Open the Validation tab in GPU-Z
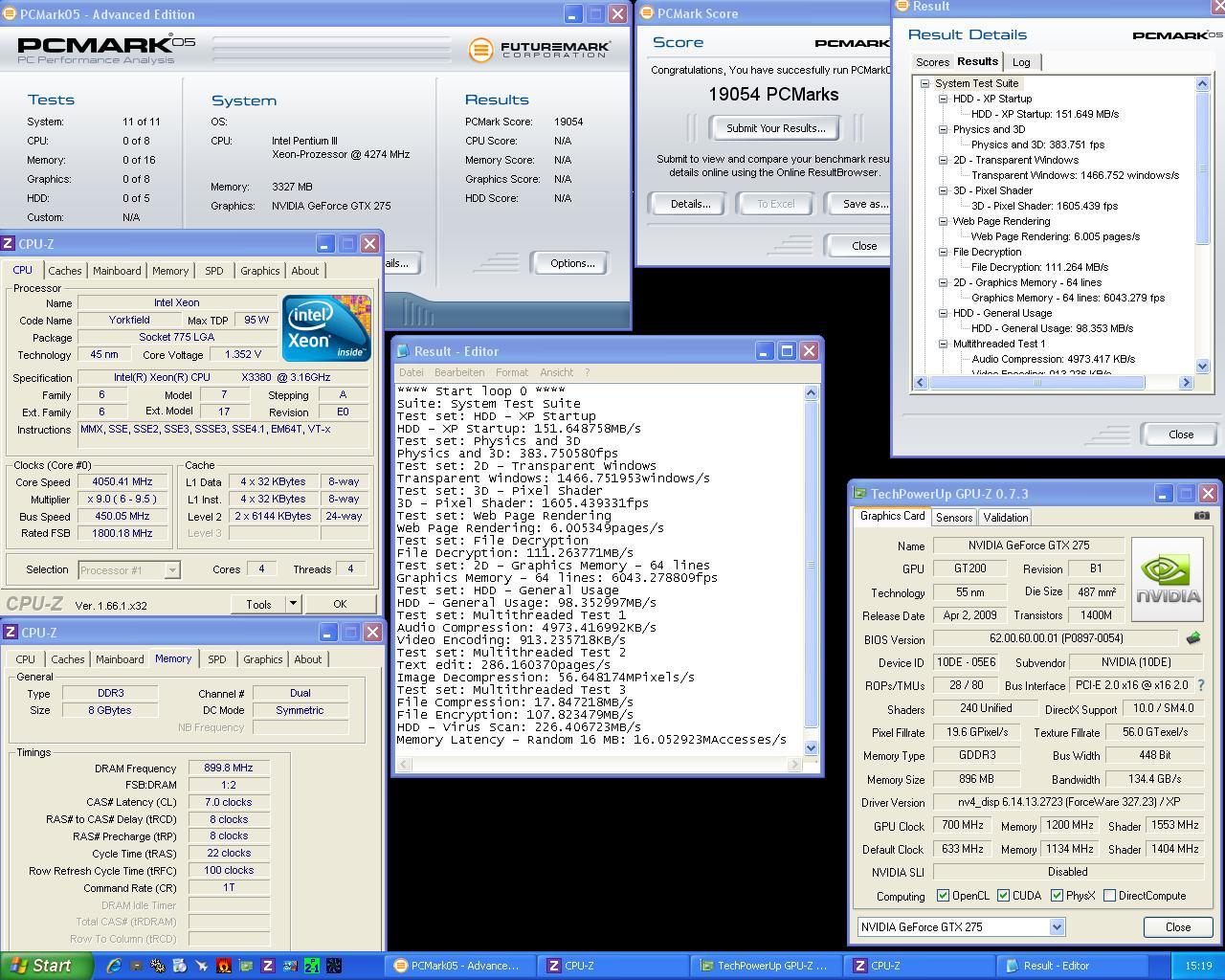The height and width of the screenshot is (980, 1225). click(x=1005, y=518)
